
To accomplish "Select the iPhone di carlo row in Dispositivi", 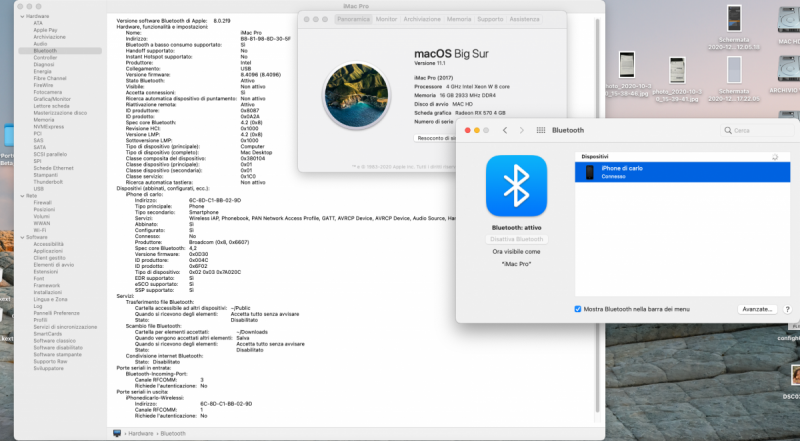I will 682,172.
